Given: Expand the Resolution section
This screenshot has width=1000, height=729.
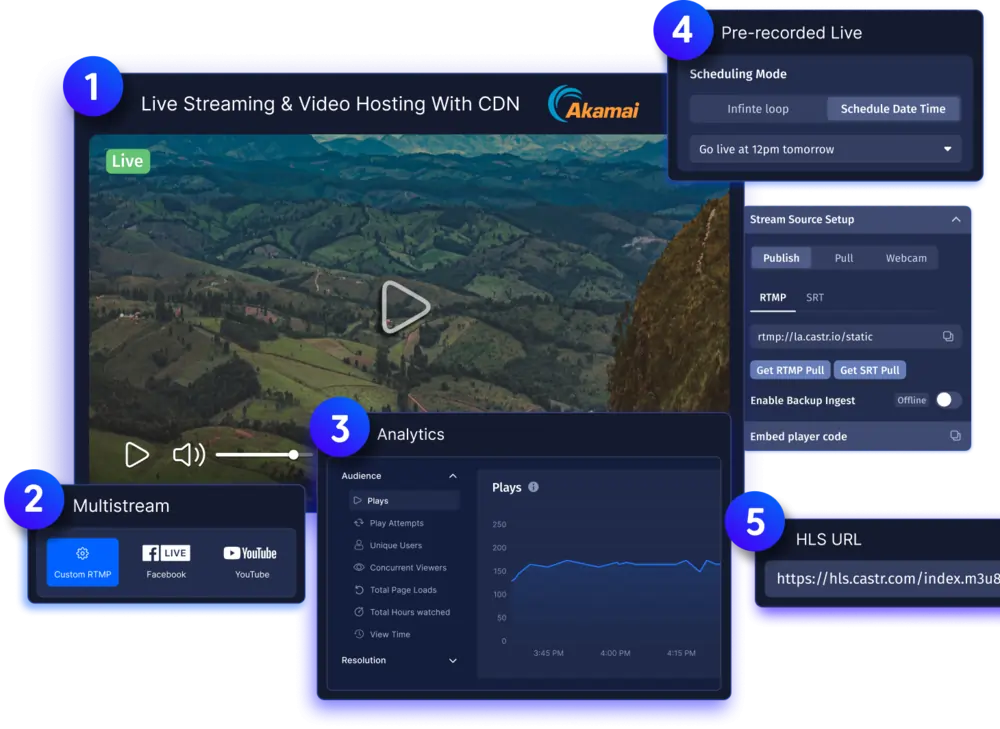Looking at the screenshot, I should coord(453,660).
